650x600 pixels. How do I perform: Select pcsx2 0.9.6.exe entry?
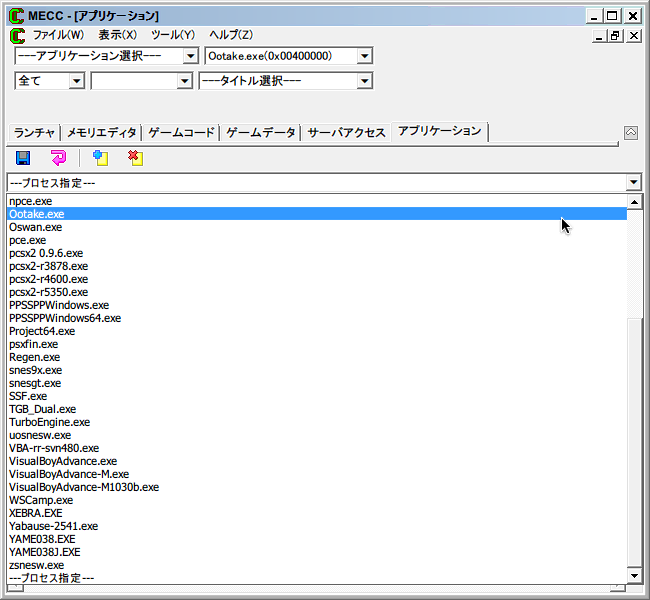tap(317, 253)
